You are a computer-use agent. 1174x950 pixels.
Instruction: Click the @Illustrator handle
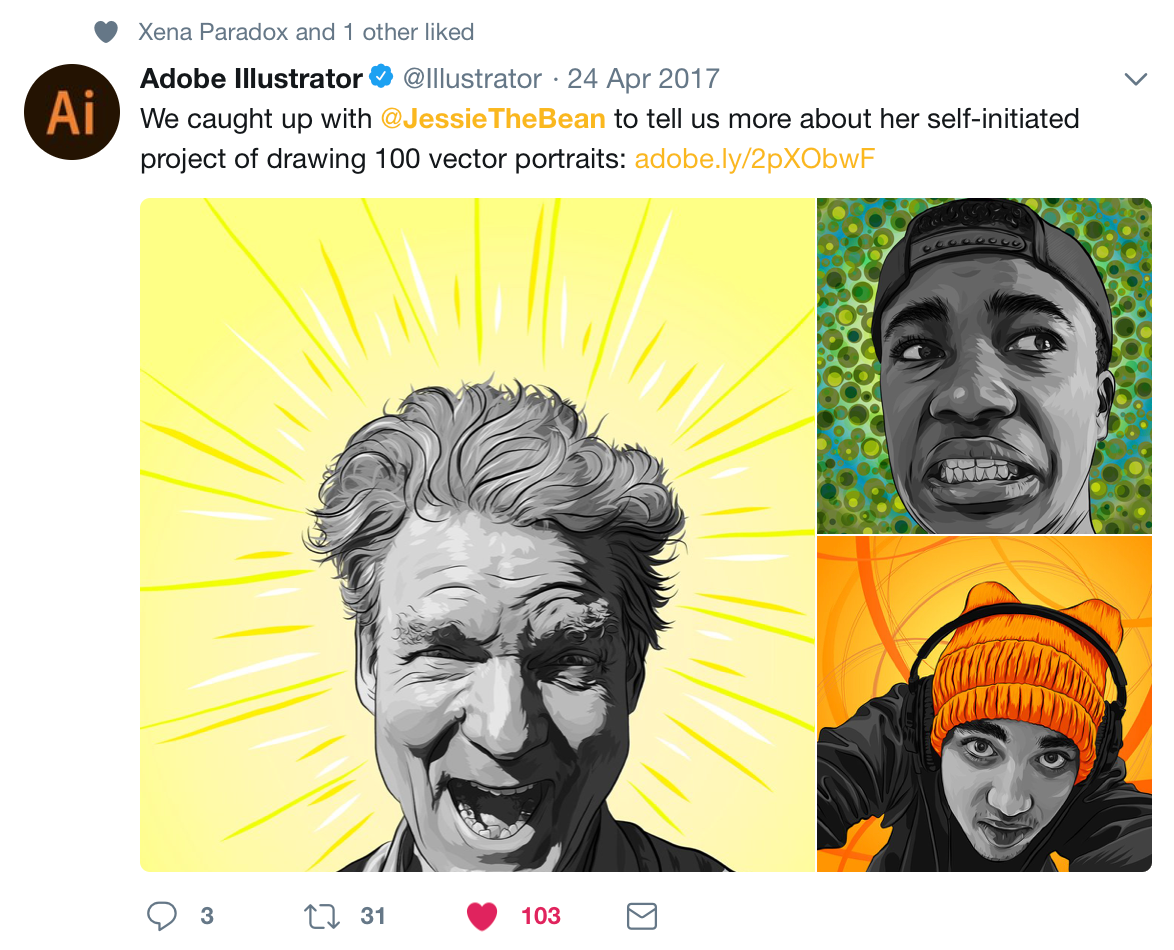point(472,79)
